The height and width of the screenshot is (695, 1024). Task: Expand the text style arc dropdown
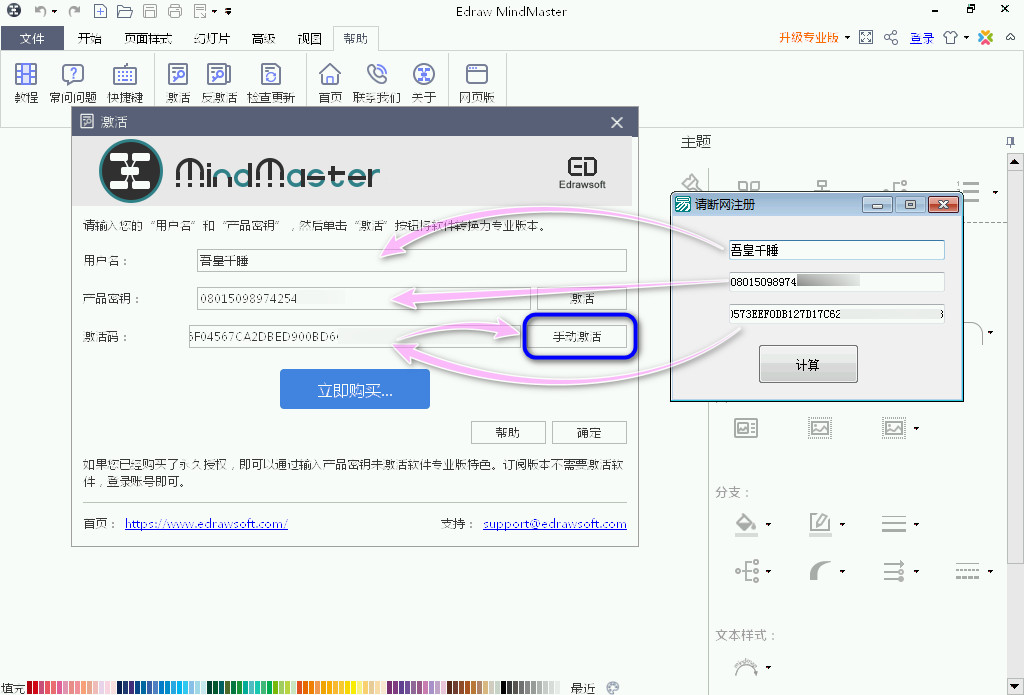pyautogui.click(x=768, y=667)
